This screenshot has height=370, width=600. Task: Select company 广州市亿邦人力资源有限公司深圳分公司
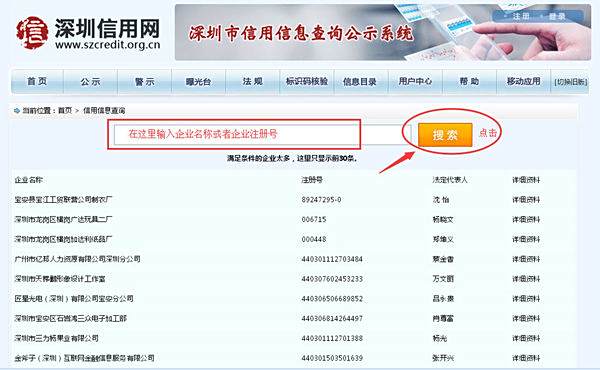pos(77,259)
